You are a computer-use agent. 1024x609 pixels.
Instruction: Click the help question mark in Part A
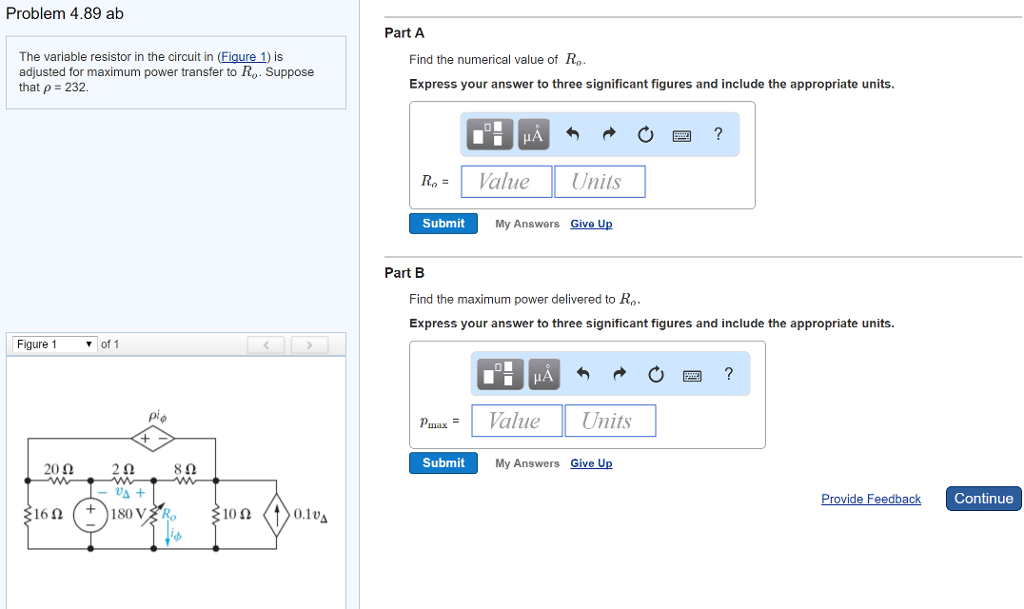[x=717, y=134]
